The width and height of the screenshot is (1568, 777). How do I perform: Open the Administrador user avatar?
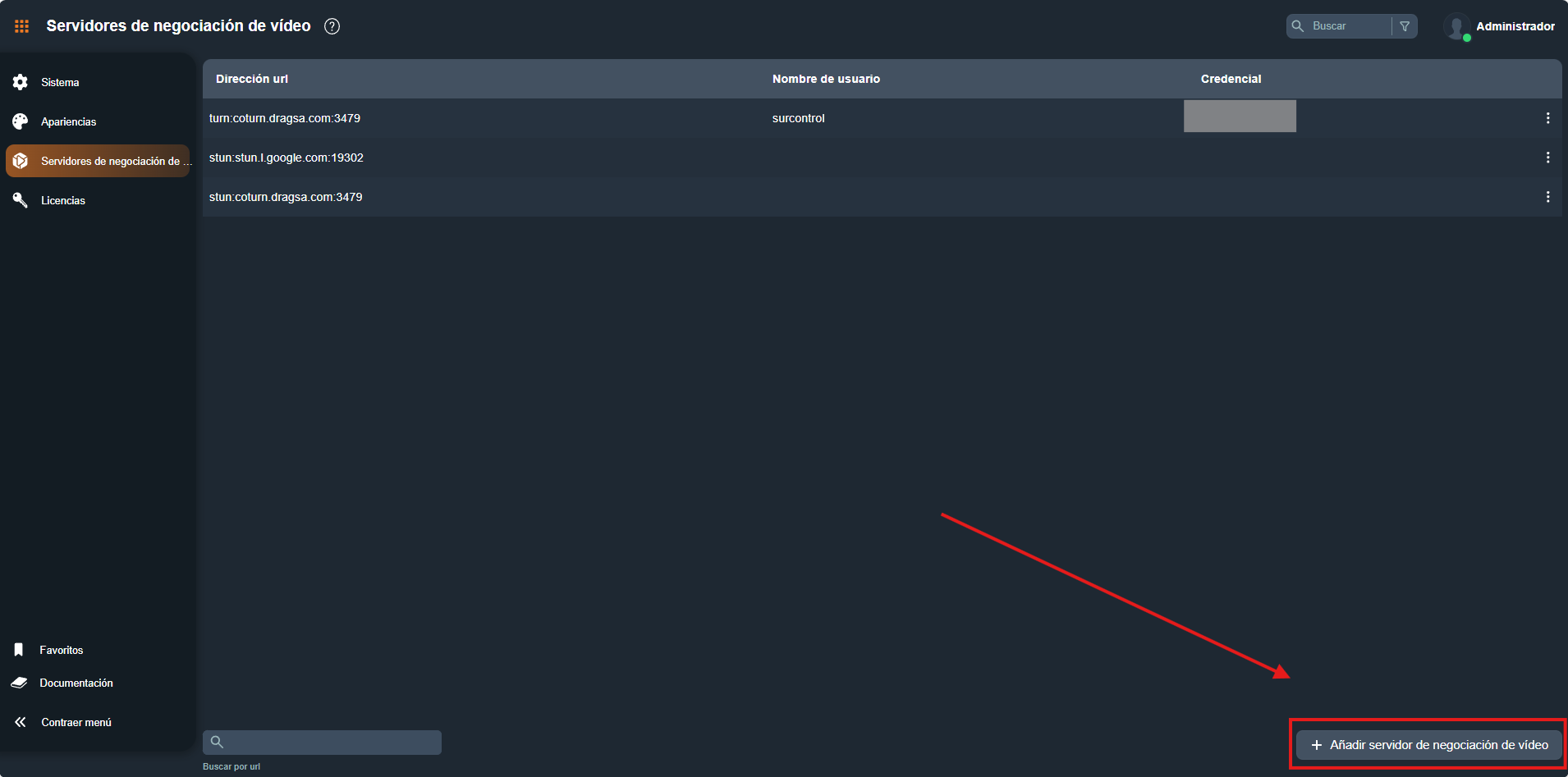point(1456,26)
